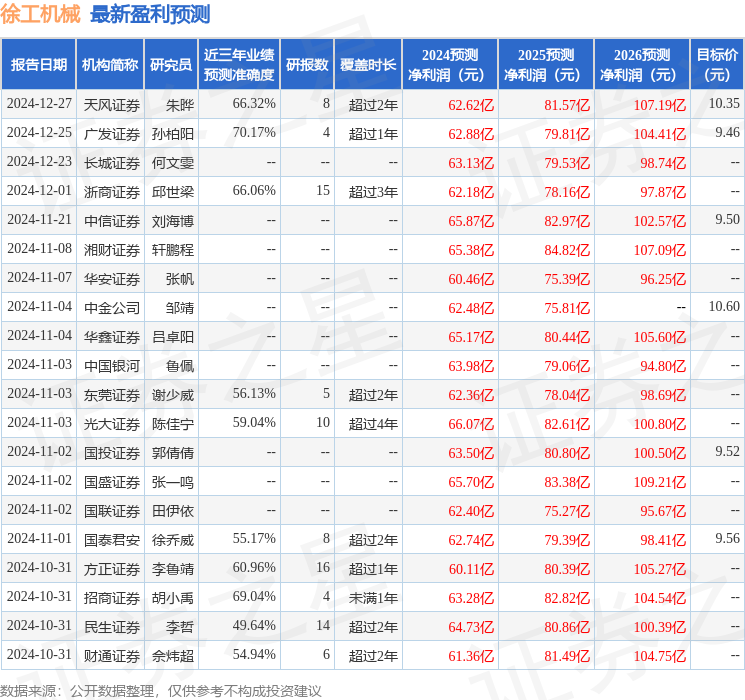Viewport: 745px width, 700px height.
Task: Open the 天风证券 institution entry
Action: pyautogui.click(x=112, y=104)
